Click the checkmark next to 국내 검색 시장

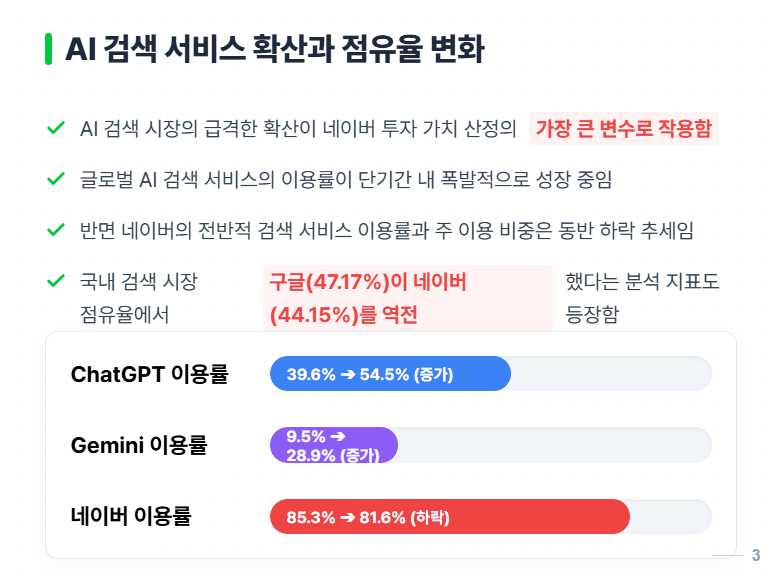tap(55, 281)
